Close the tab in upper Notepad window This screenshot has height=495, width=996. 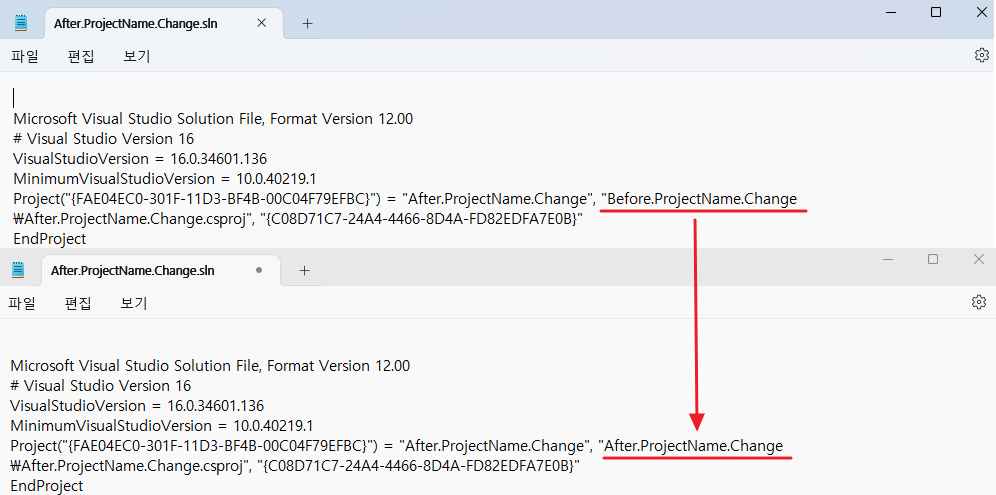(262, 23)
